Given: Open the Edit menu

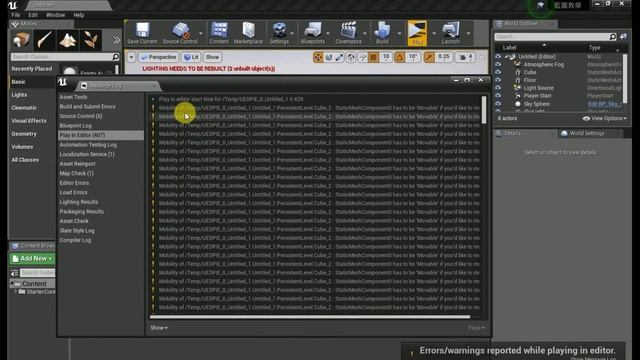Looking at the screenshot, I should coord(33,15).
